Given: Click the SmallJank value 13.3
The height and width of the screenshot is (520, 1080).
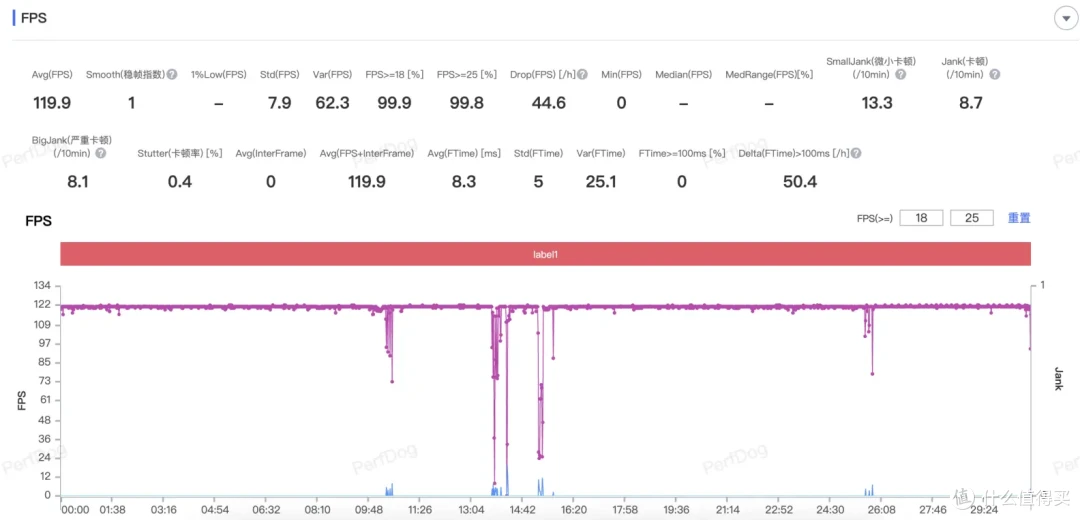Looking at the screenshot, I should (877, 103).
